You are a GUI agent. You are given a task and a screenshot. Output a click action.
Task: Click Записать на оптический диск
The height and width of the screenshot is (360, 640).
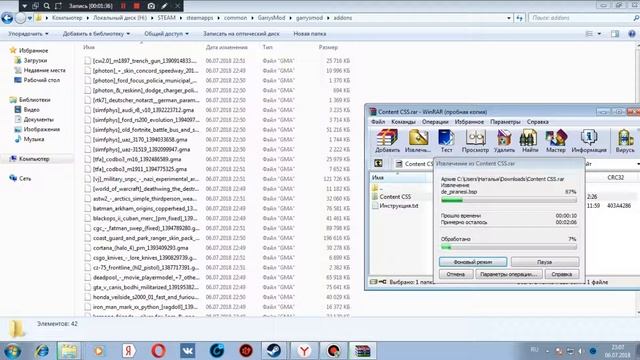(x=241, y=34)
